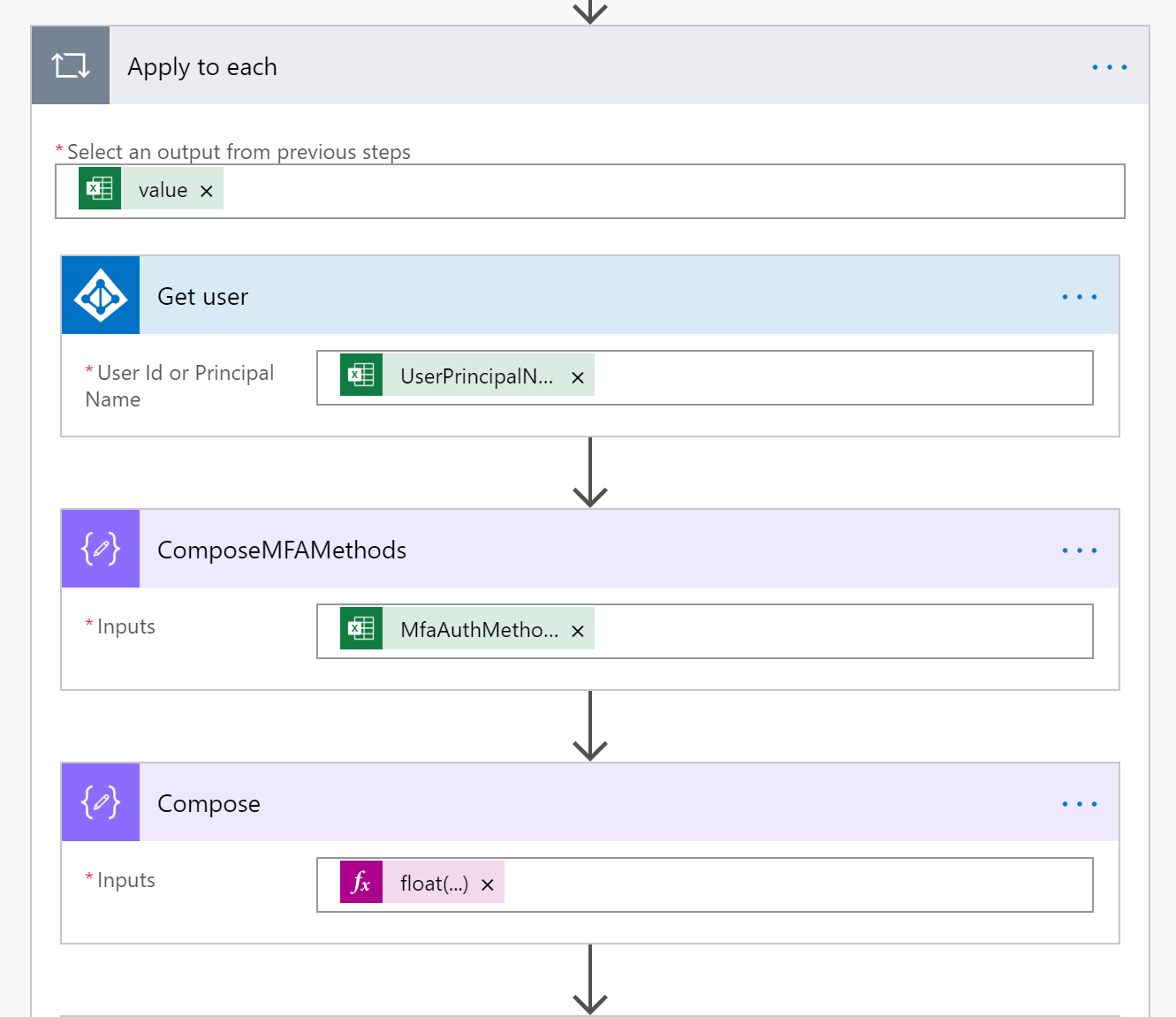
Task: Click inside Compose Inputs field
Action: point(795,884)
